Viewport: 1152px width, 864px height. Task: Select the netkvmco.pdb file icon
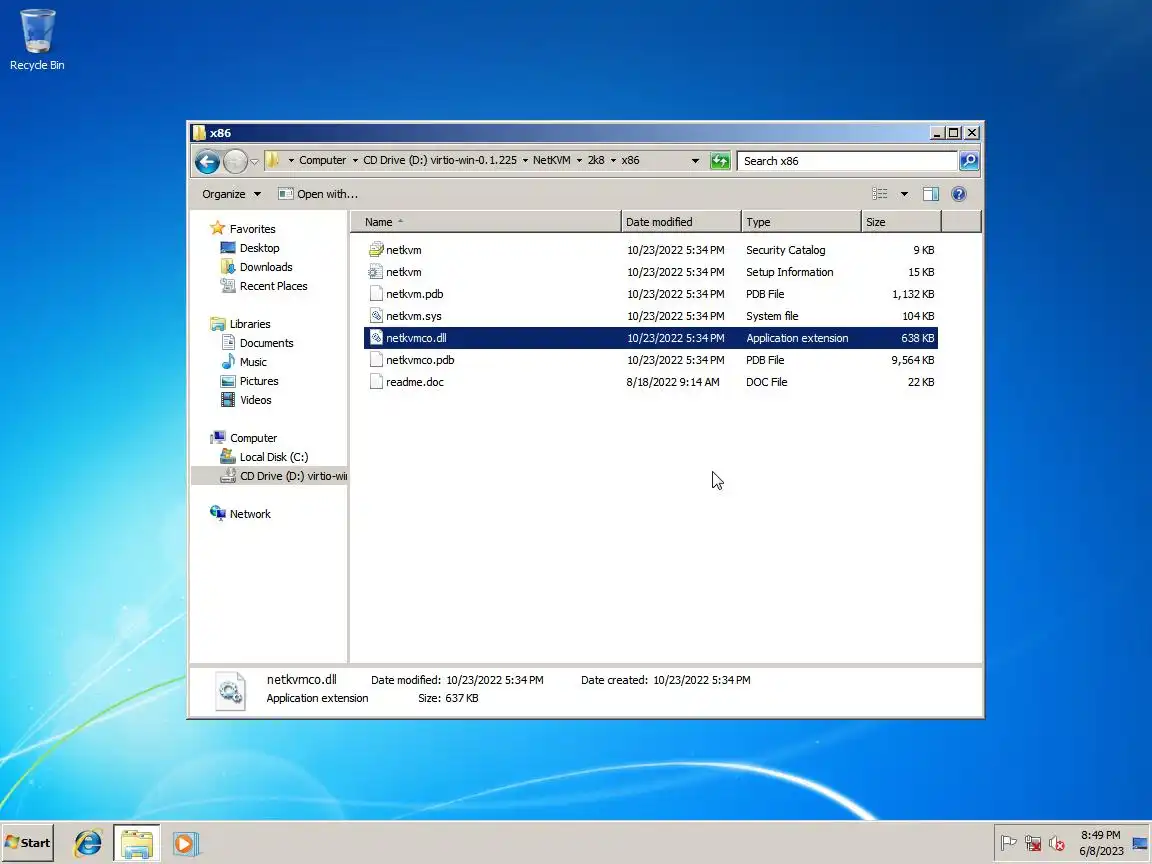click(x=376, y=360)
